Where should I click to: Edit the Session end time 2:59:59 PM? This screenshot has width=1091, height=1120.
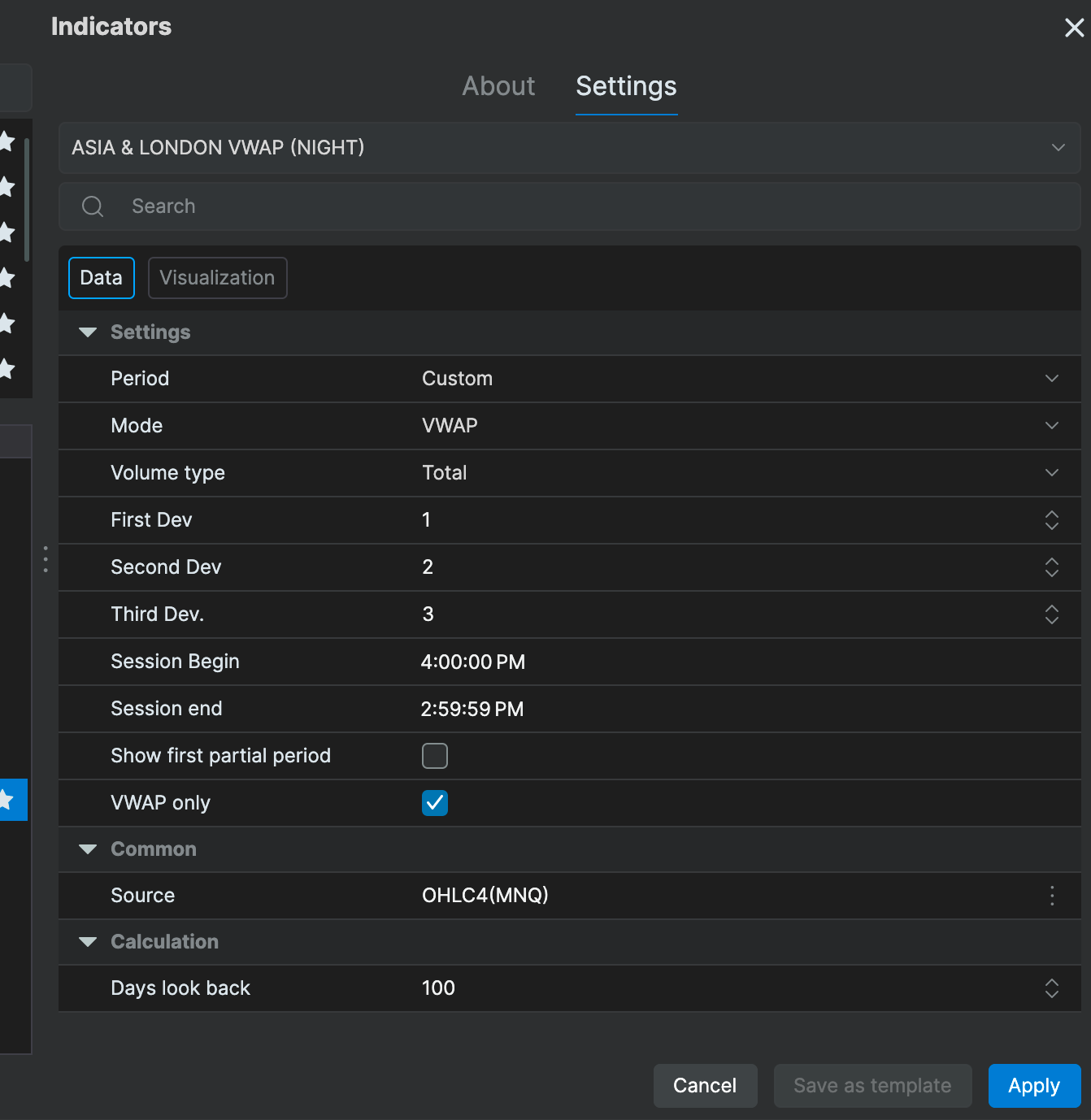pos(472,710)
